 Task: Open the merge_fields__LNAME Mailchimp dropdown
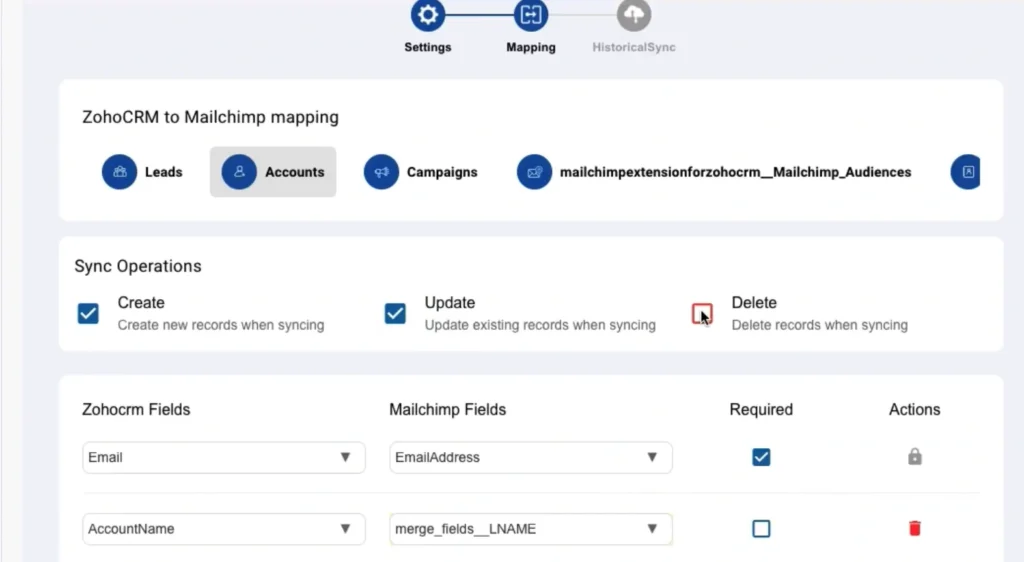(530, 529)
